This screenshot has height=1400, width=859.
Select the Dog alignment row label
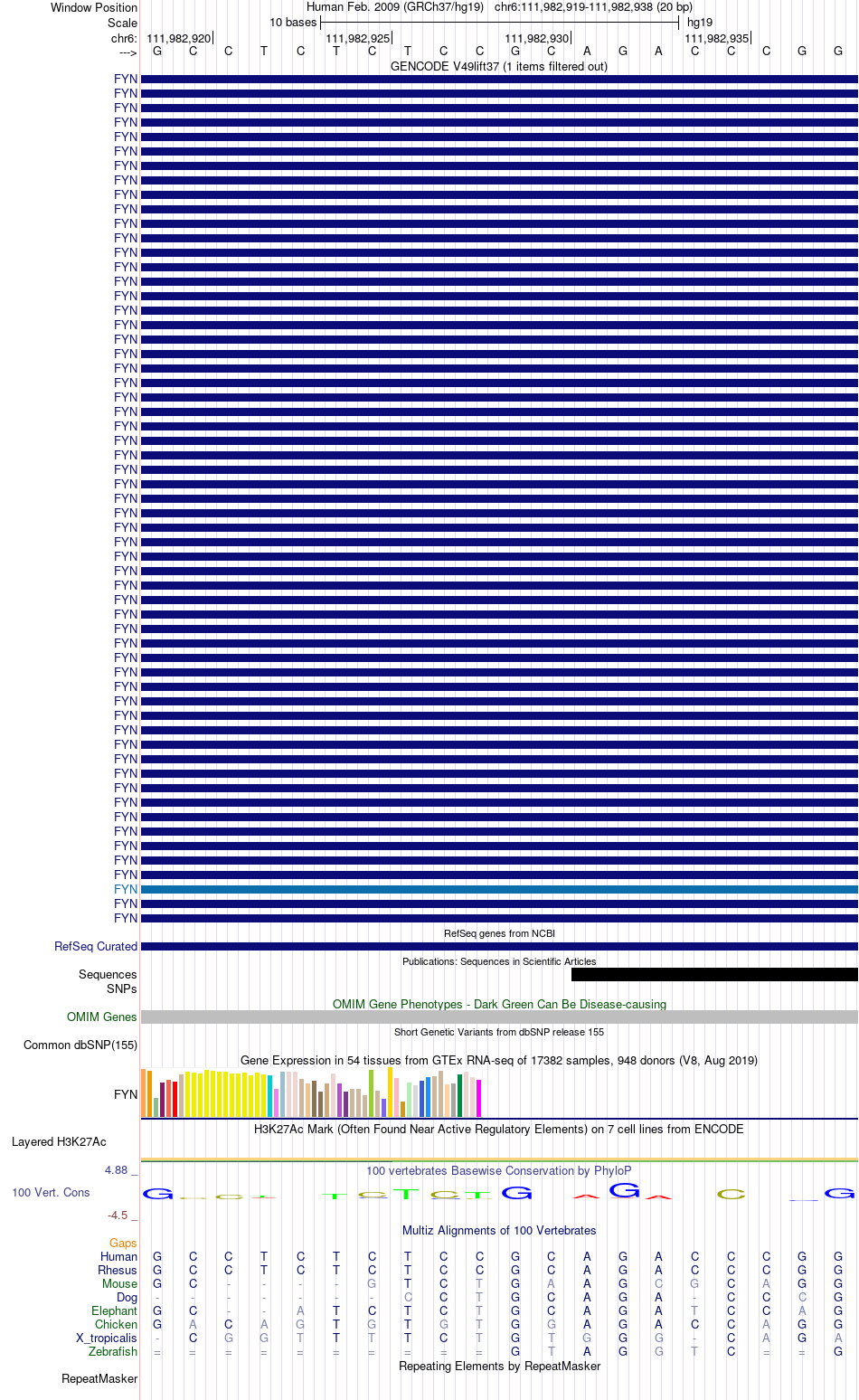tap(127, 1297)
